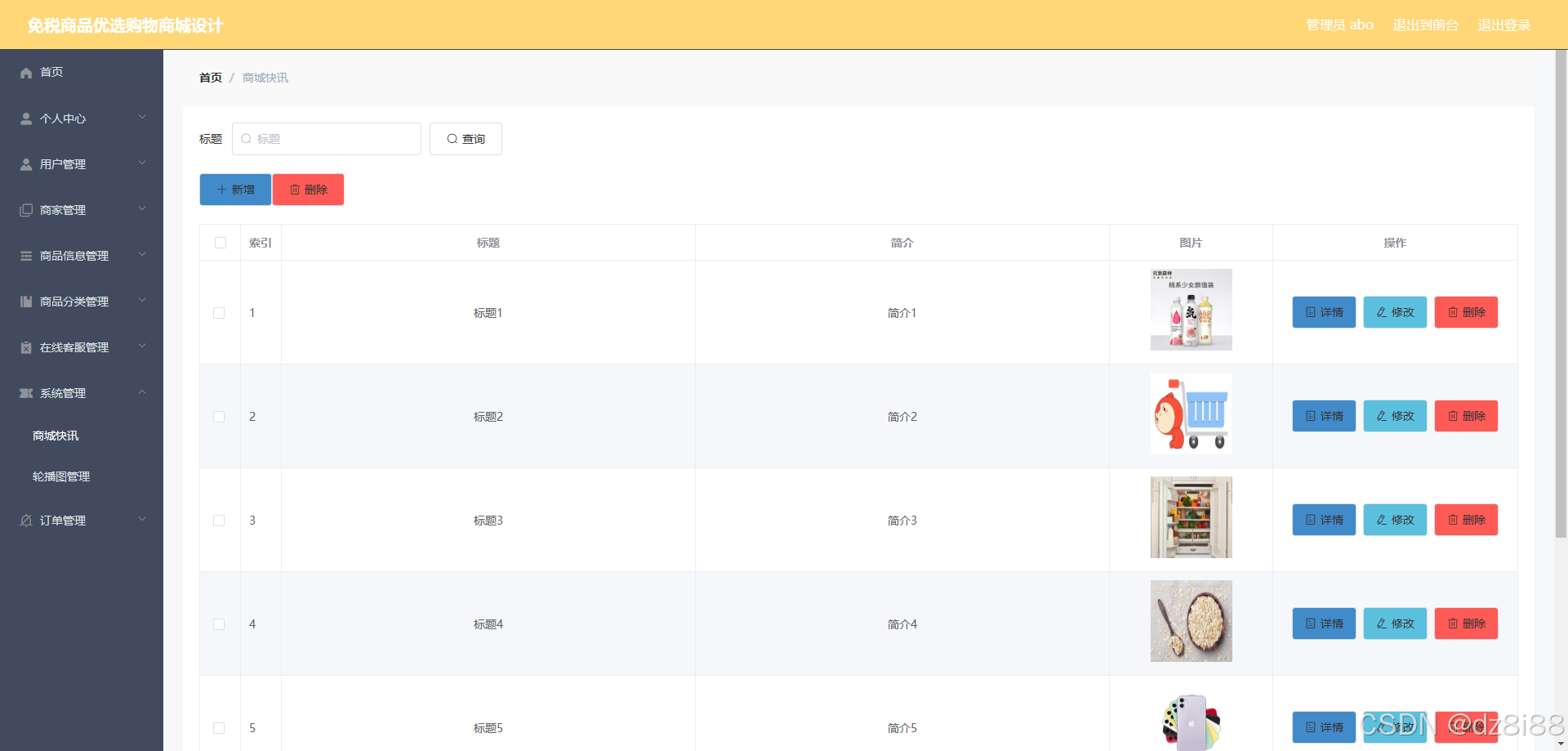Check the checkbox for row 3
The height and width of the screenshot is (751, 1568).
[219, 520]
